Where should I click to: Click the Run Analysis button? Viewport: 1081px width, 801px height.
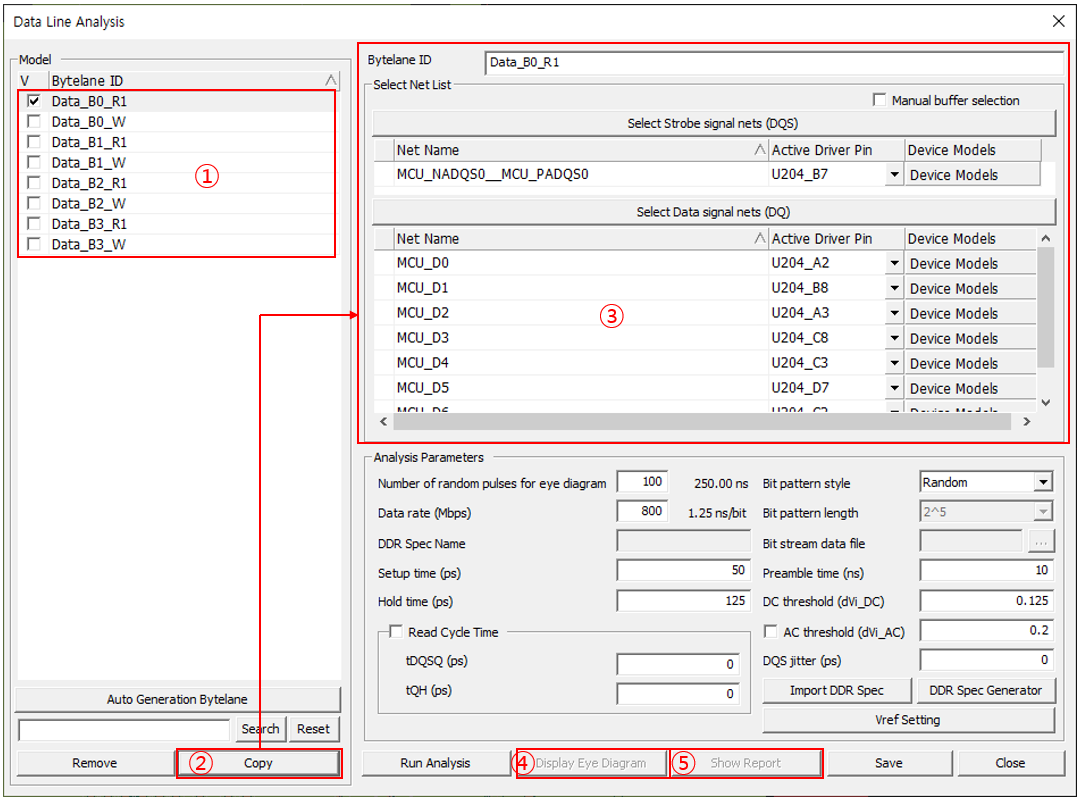435,763
